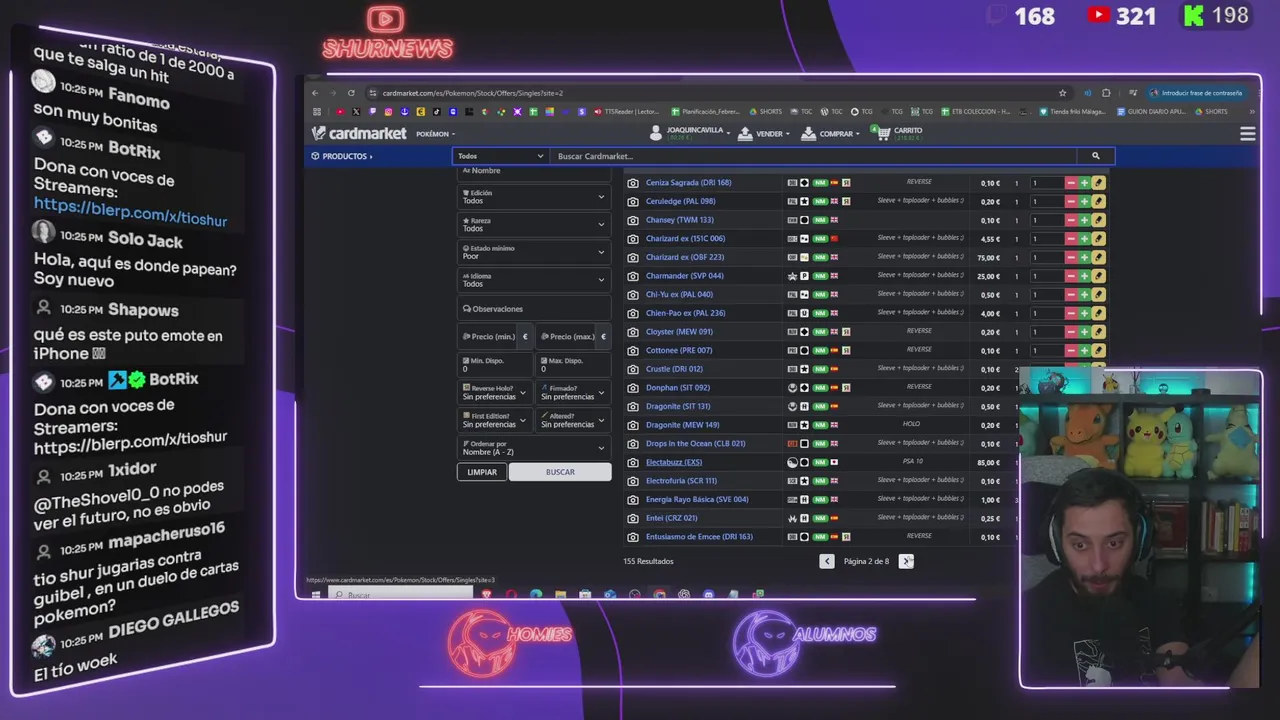Open the Idioma dropdown filter

click(534, 280)
